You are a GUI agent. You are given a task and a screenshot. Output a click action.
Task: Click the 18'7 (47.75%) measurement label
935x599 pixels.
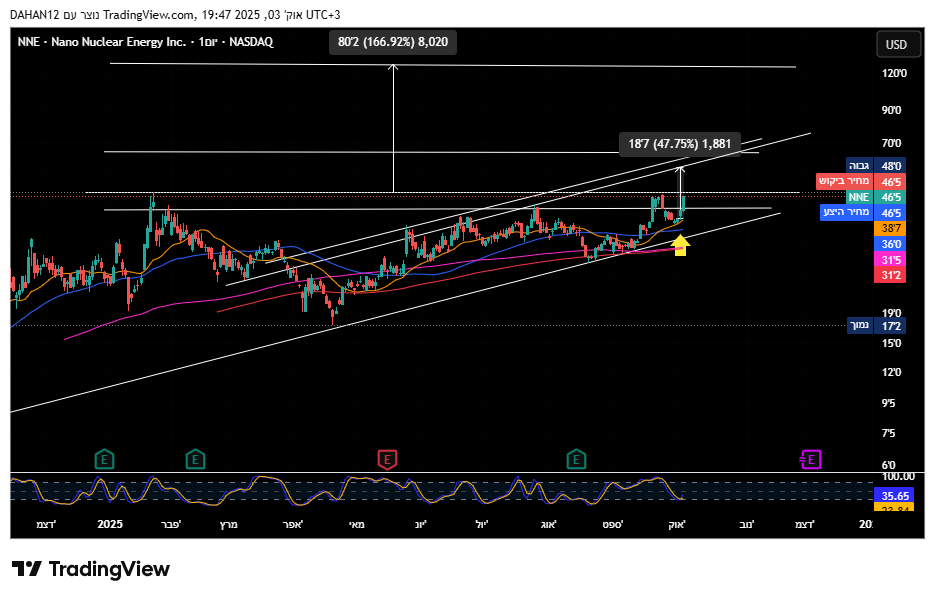click(680, 144)
